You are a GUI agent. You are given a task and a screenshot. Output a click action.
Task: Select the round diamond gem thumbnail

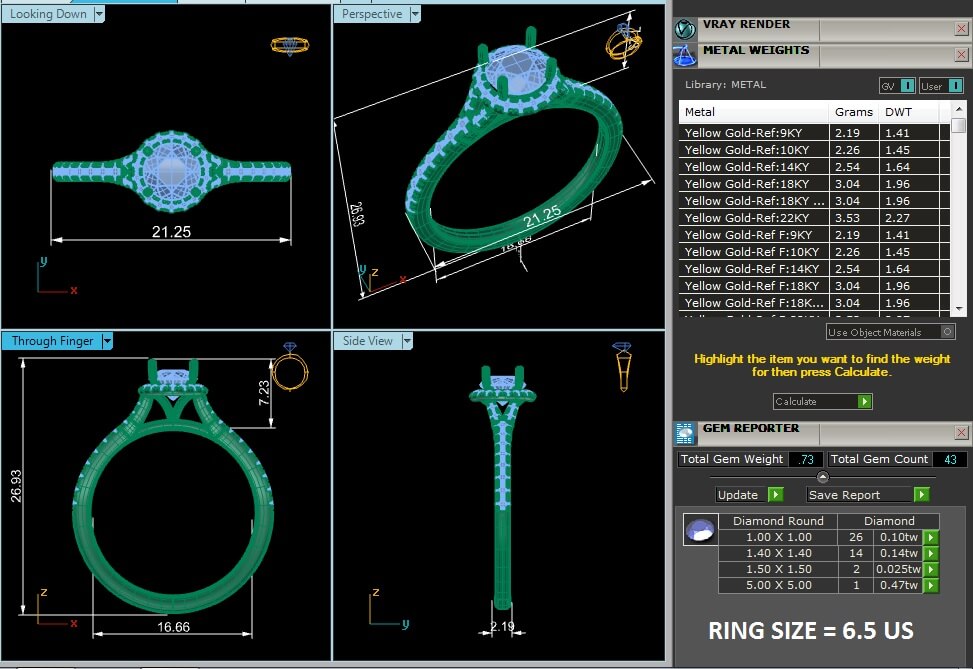click(700, 530)
